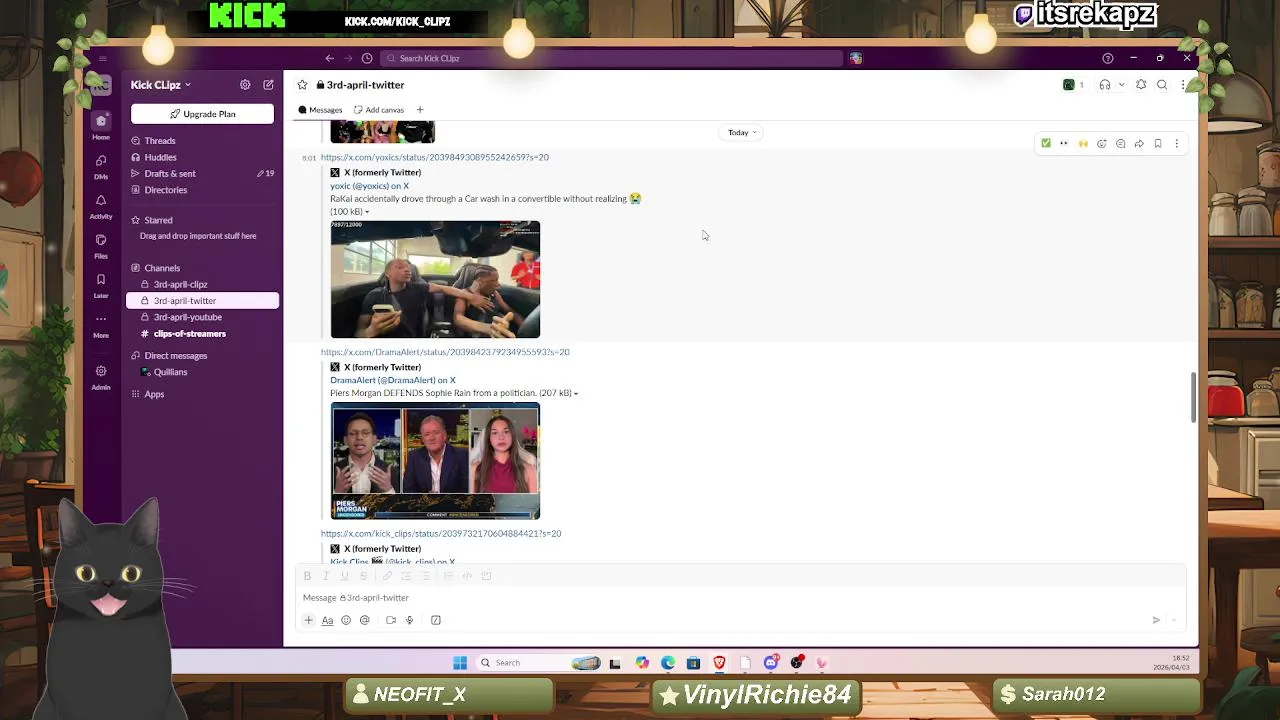Open the DramaAlert X status link
The image size is (1280, 720).
click(445, 352)
